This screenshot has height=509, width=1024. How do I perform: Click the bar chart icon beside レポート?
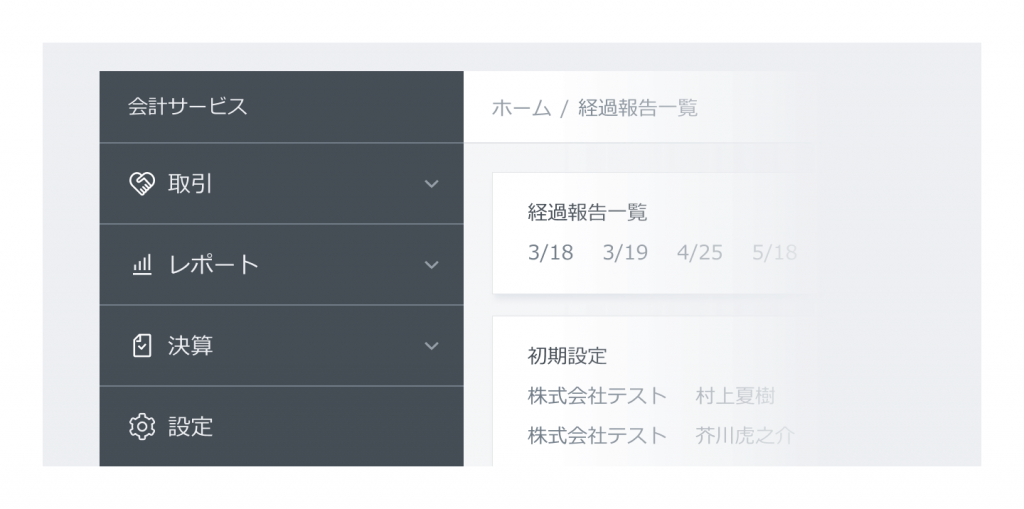[142, 265]
